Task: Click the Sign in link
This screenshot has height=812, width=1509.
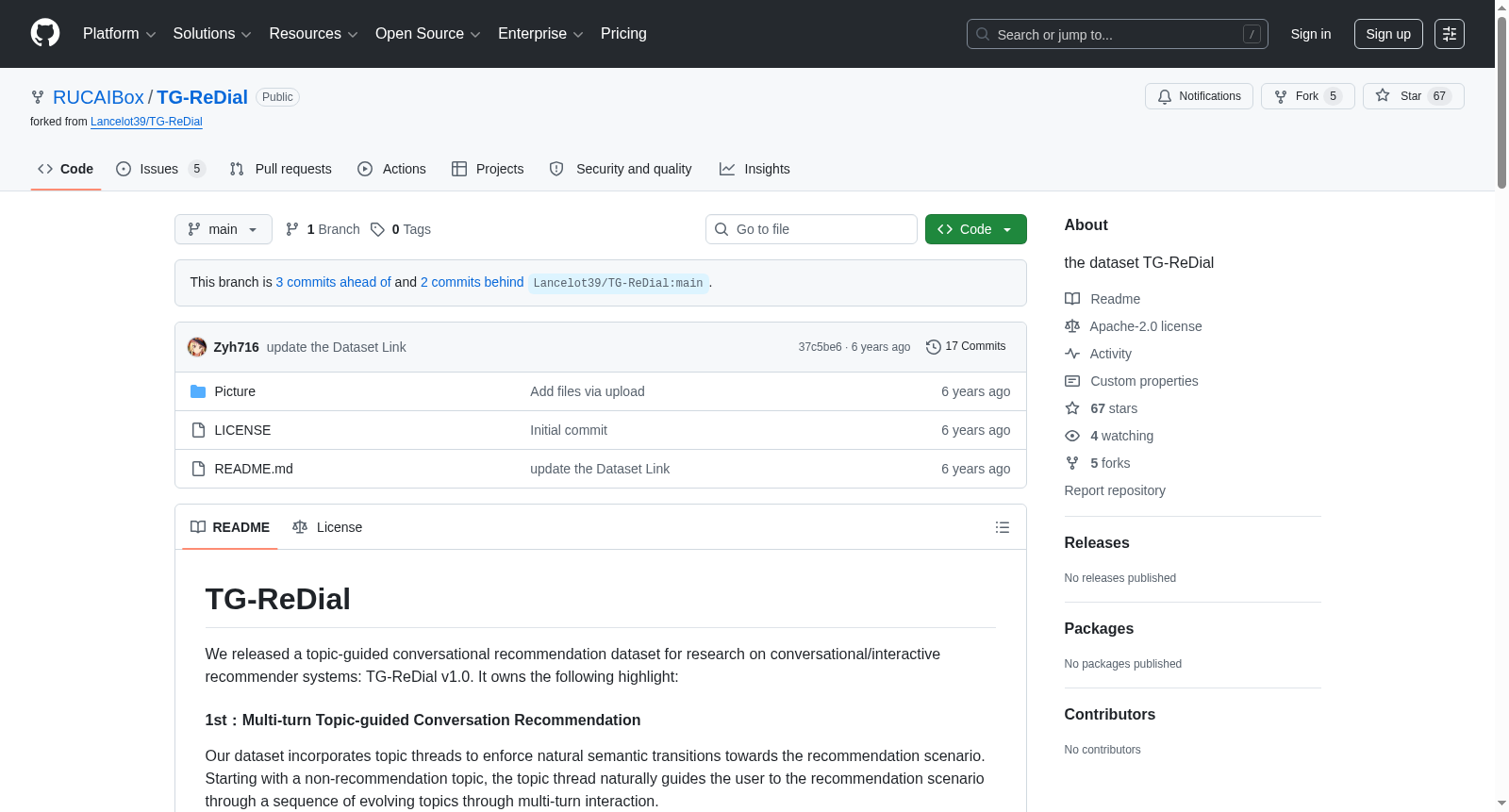Action: coord(1311,34)
